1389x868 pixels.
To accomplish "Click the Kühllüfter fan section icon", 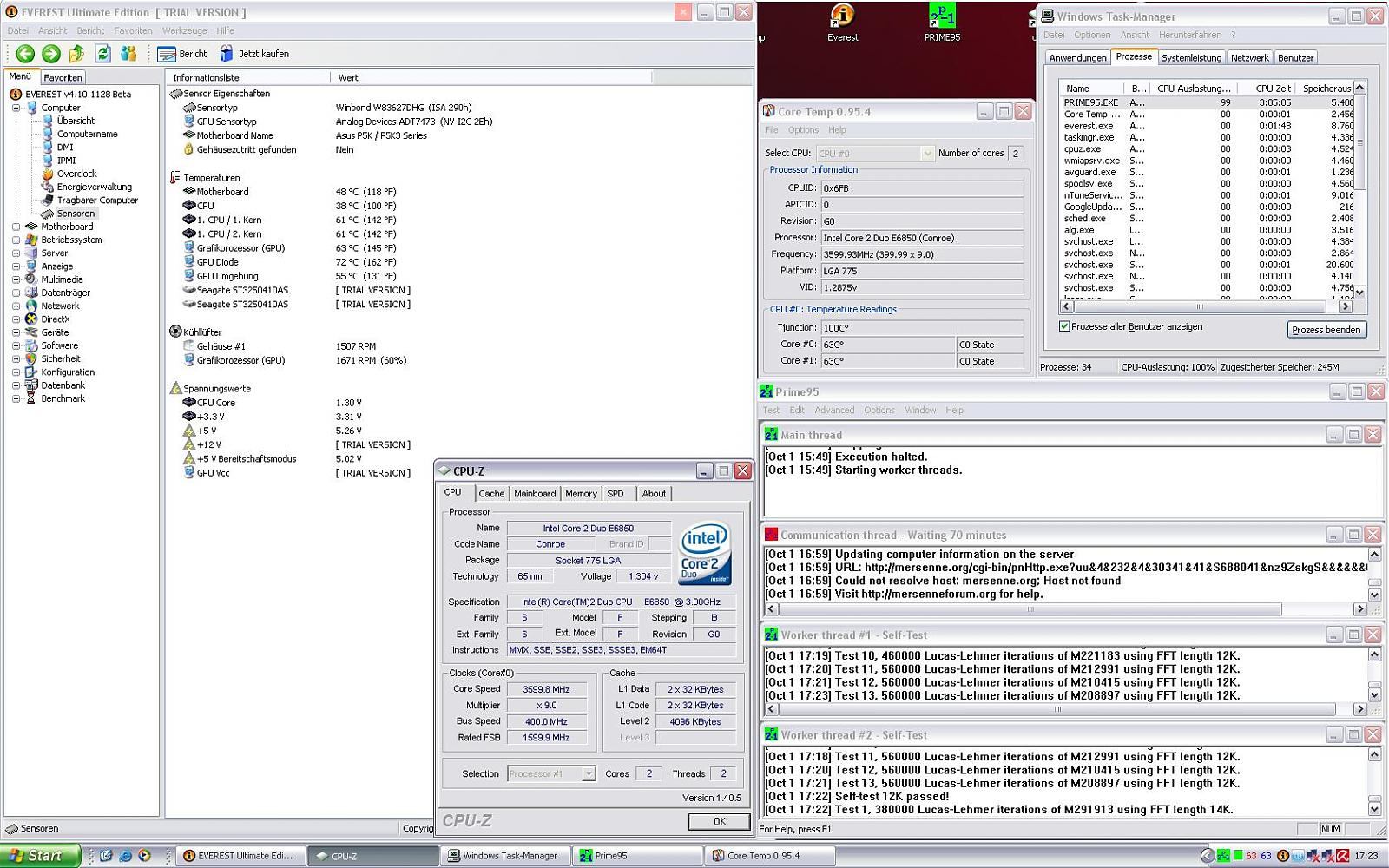I will [x=176, y=332].
